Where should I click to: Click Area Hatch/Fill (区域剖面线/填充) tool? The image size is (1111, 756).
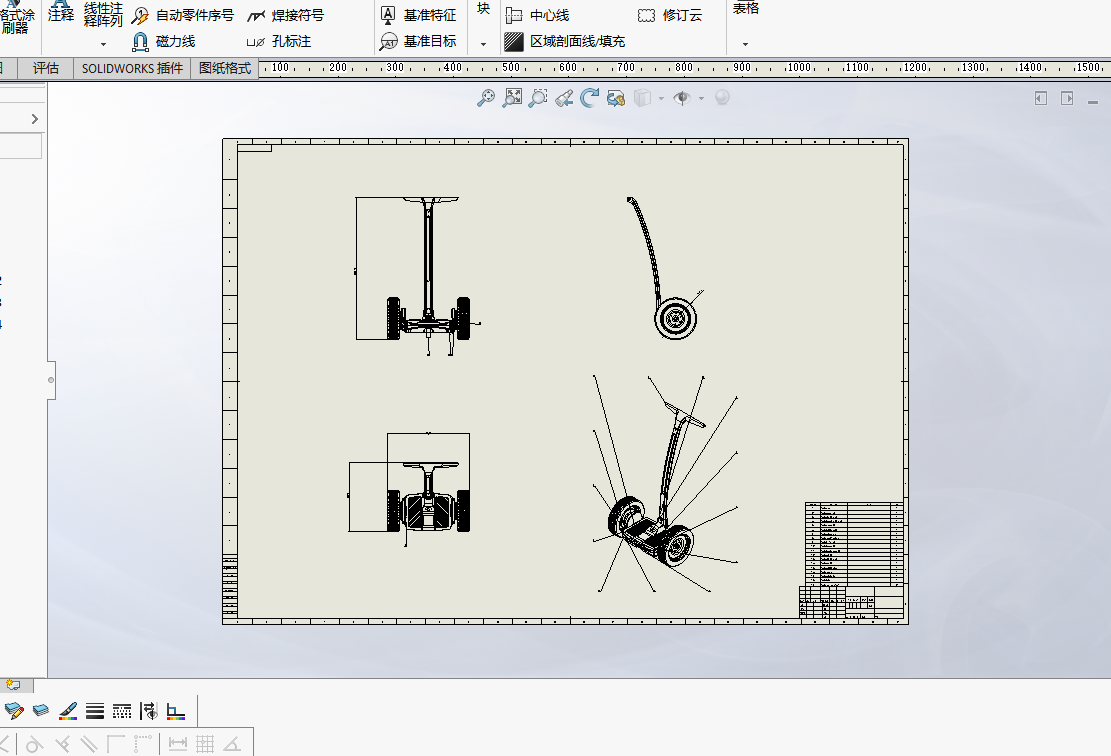(x=565, y=42)
